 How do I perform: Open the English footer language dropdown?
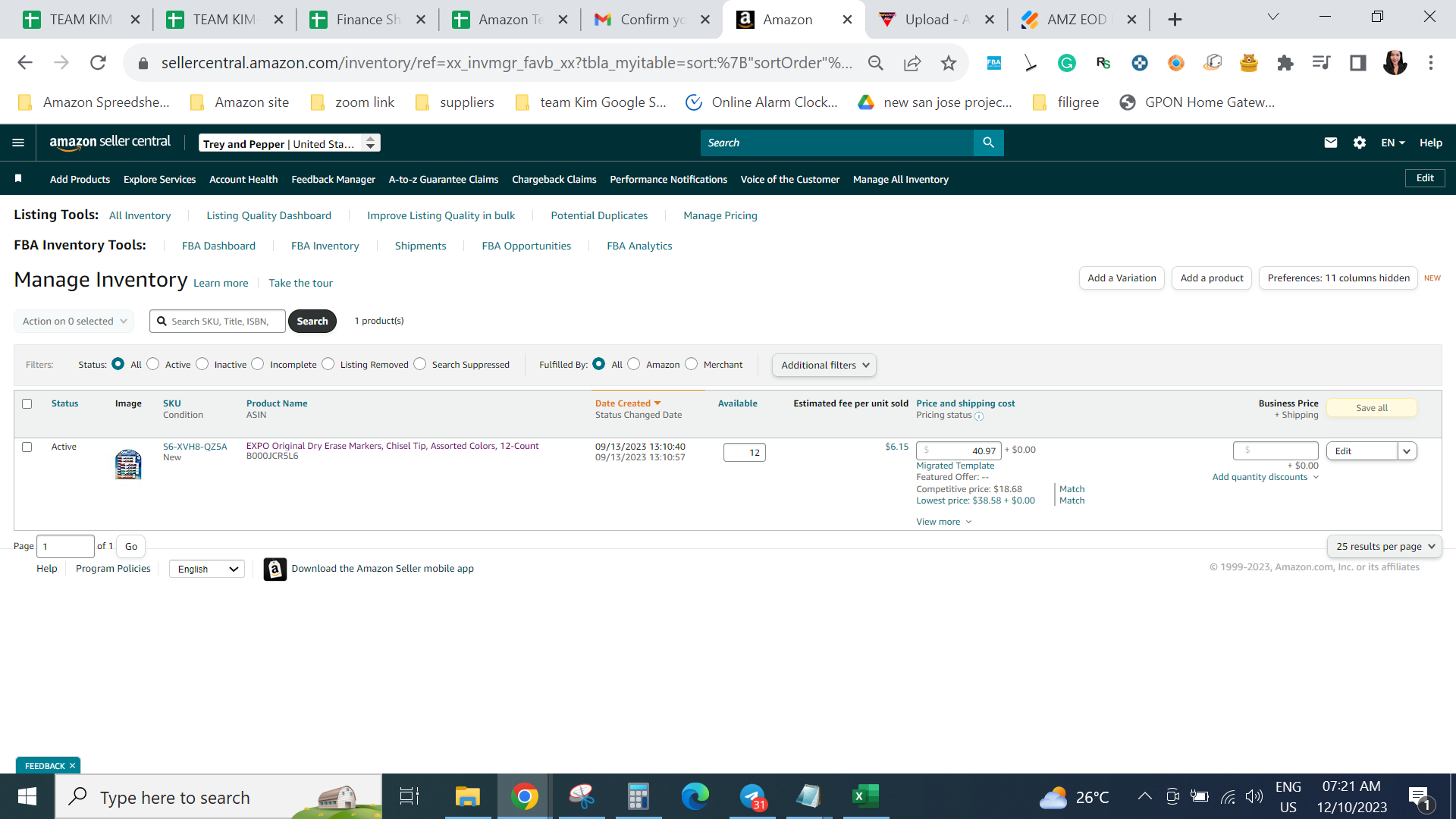tap(207, 570)
